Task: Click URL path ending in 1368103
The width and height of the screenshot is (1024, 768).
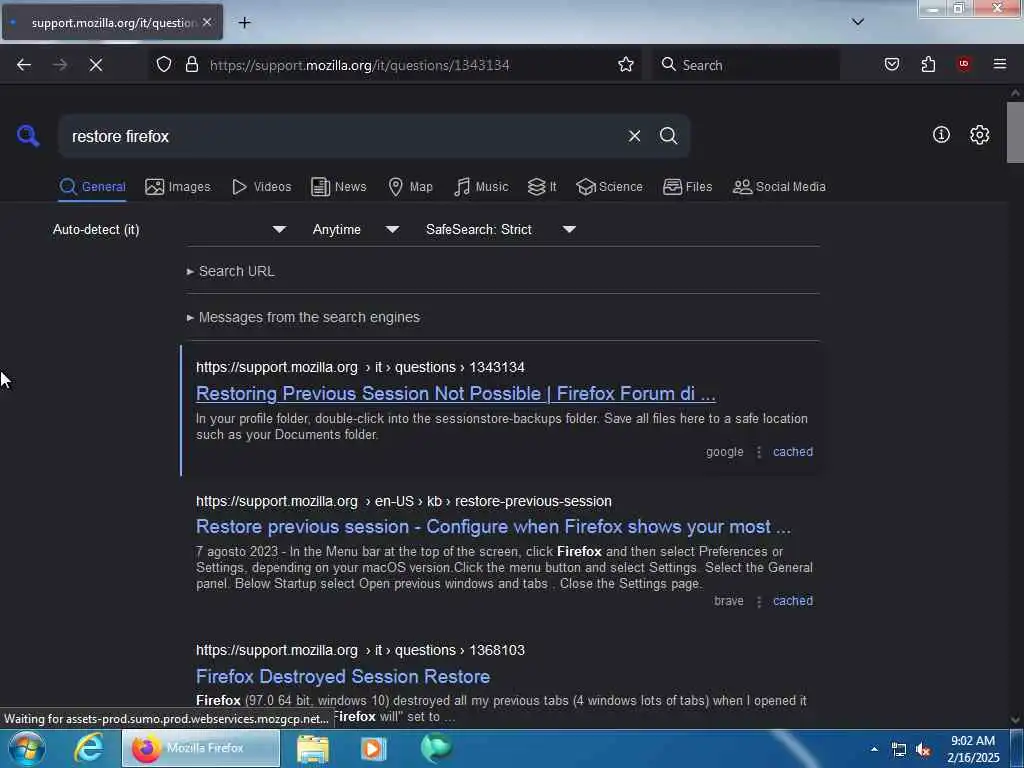Action: click(360, 650)
